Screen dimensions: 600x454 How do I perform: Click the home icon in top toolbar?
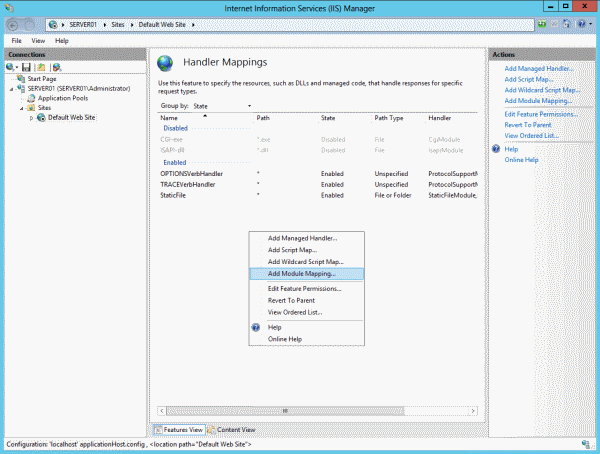click(567, 24)
